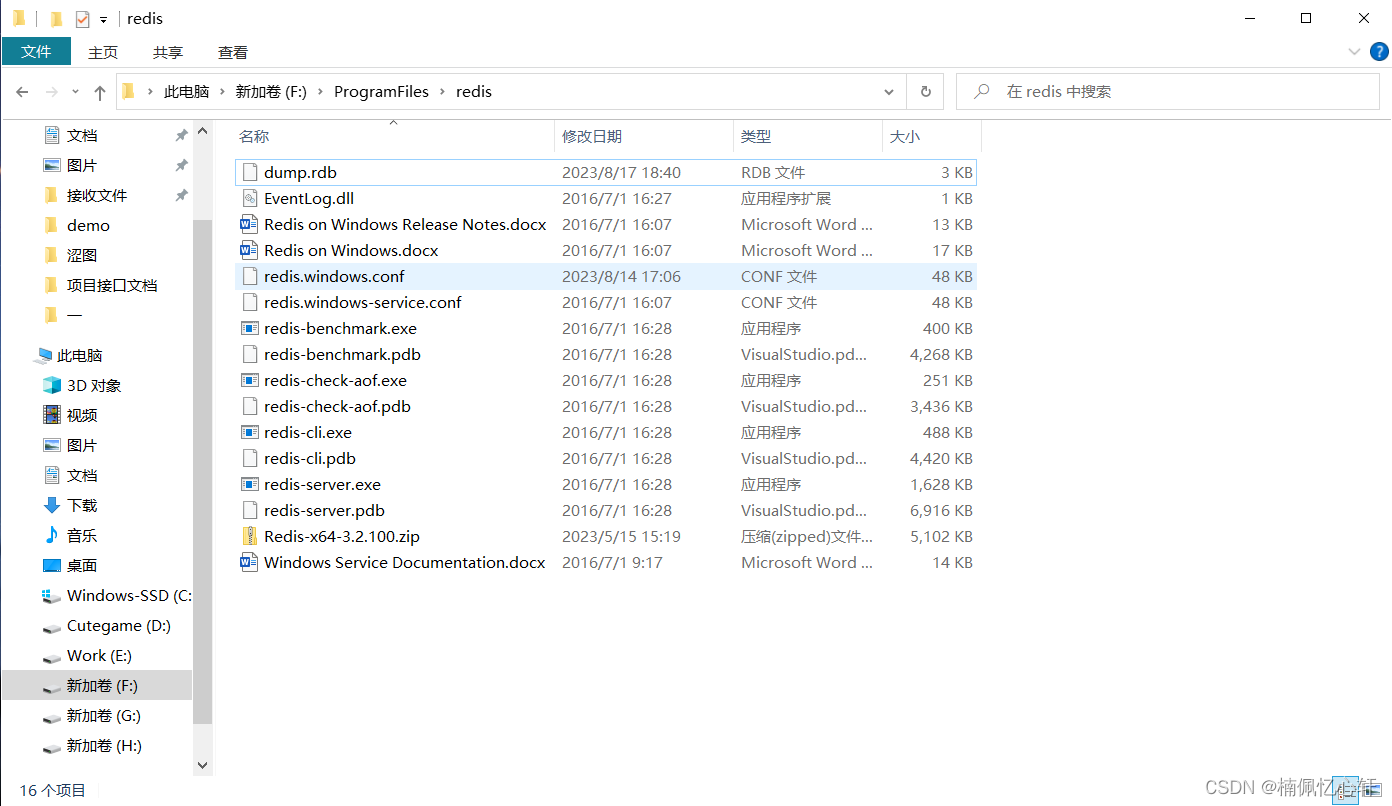Expand ProgramFiles breadcrumb chevron
This screenshot has width=1392, height=806.
point(443,92)
